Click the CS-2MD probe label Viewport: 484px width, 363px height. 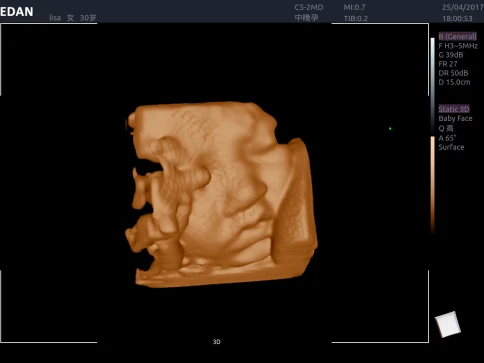(x=309, y=7)
